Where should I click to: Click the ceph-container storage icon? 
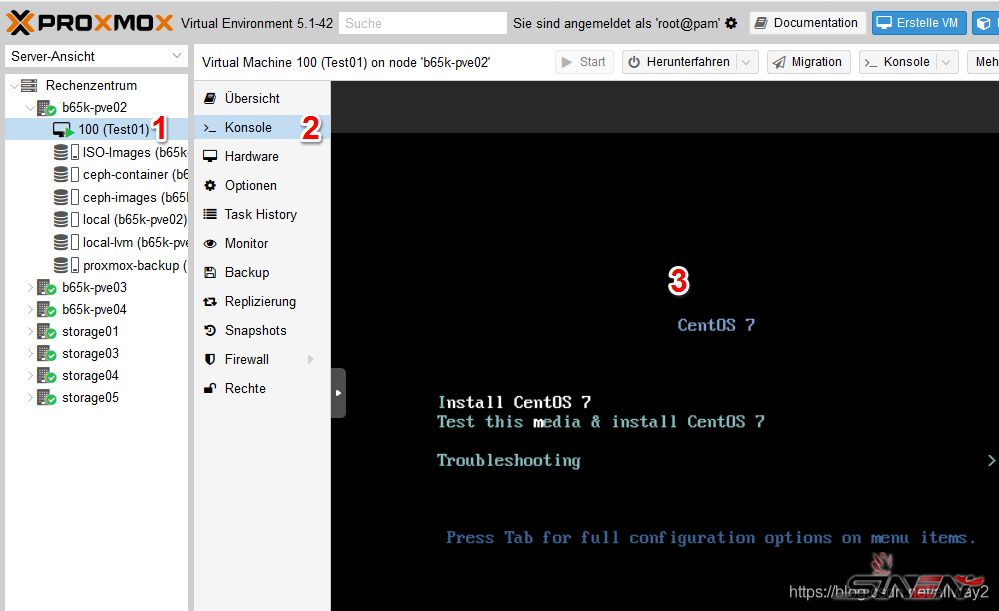point(66,175)
